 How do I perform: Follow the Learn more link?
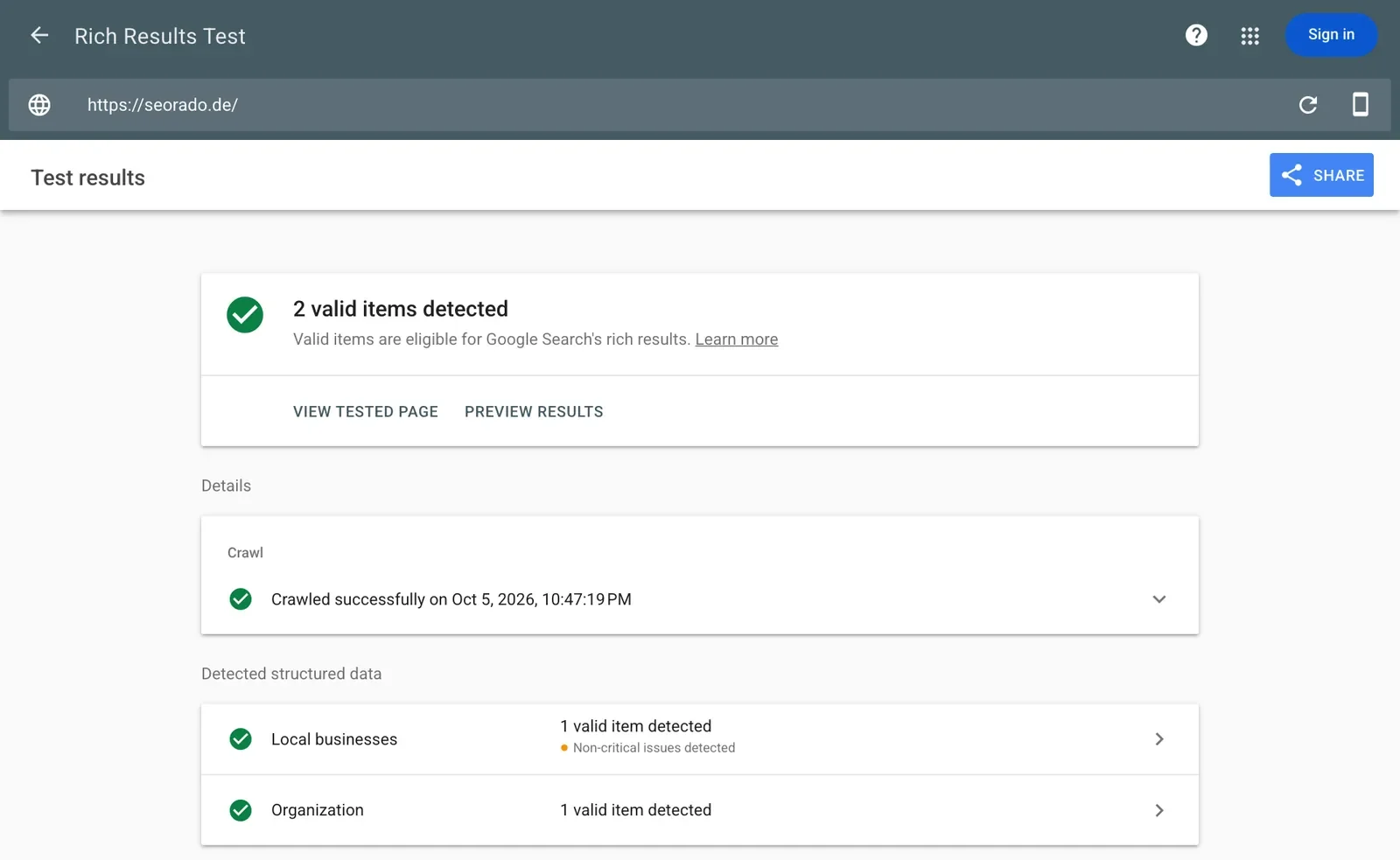click(737, 339)
